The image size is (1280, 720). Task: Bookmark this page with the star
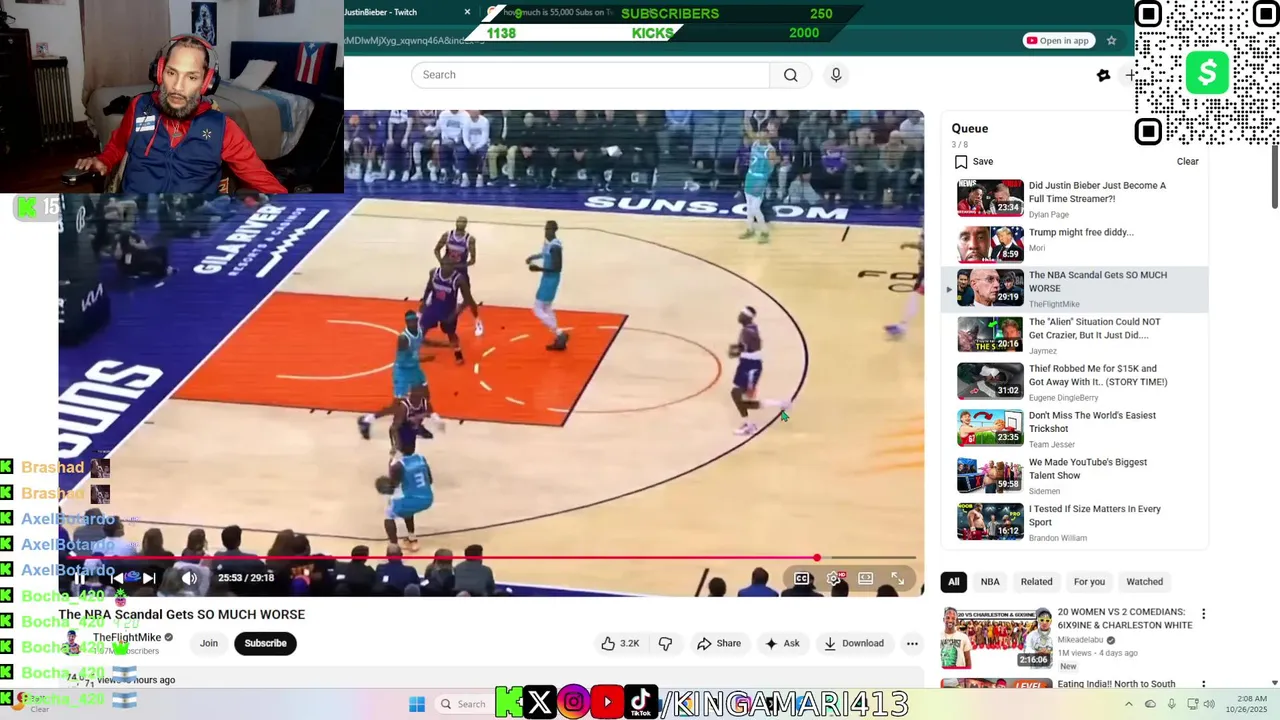point(1111,41)
